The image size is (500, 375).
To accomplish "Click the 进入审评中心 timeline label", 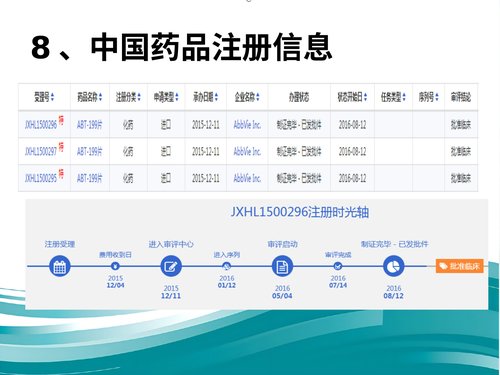I will click(171, 244).
